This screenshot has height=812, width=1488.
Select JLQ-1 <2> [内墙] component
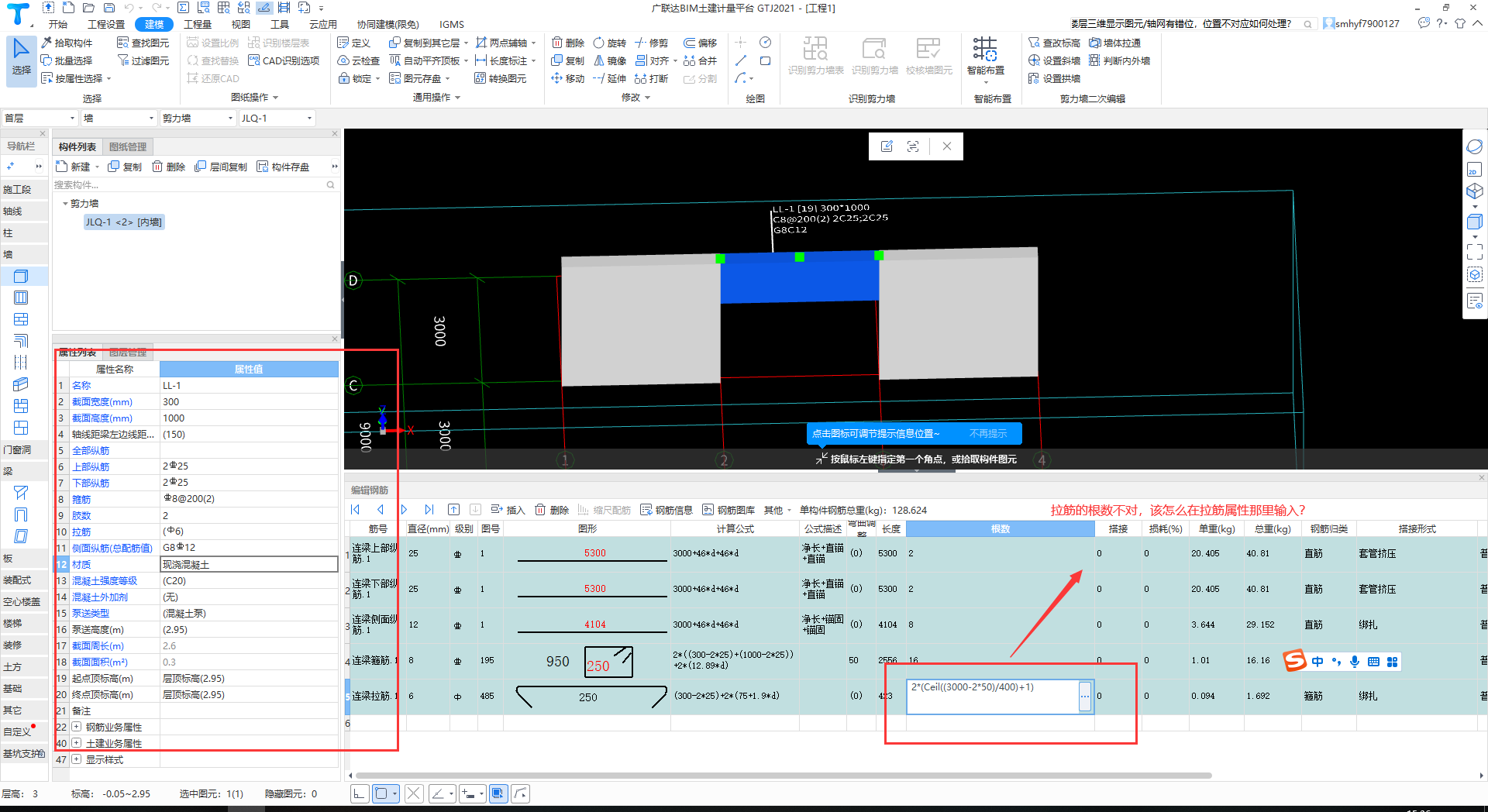(124, 222)
